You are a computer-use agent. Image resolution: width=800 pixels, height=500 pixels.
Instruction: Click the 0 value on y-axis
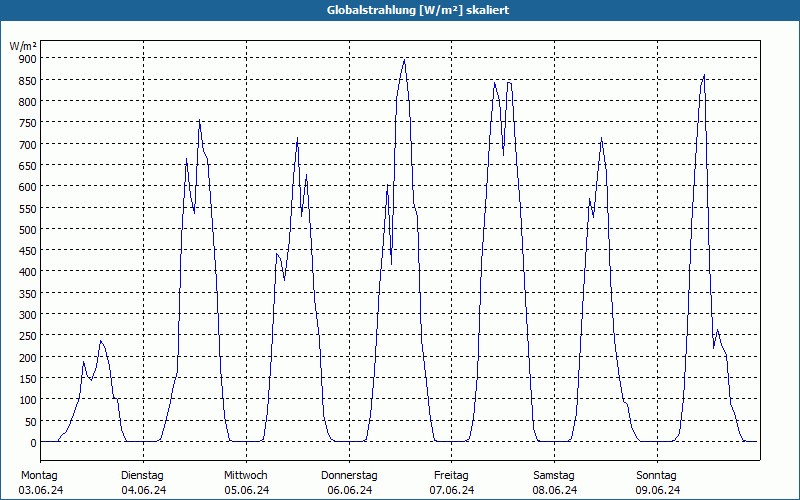click(x=34, y=443)
